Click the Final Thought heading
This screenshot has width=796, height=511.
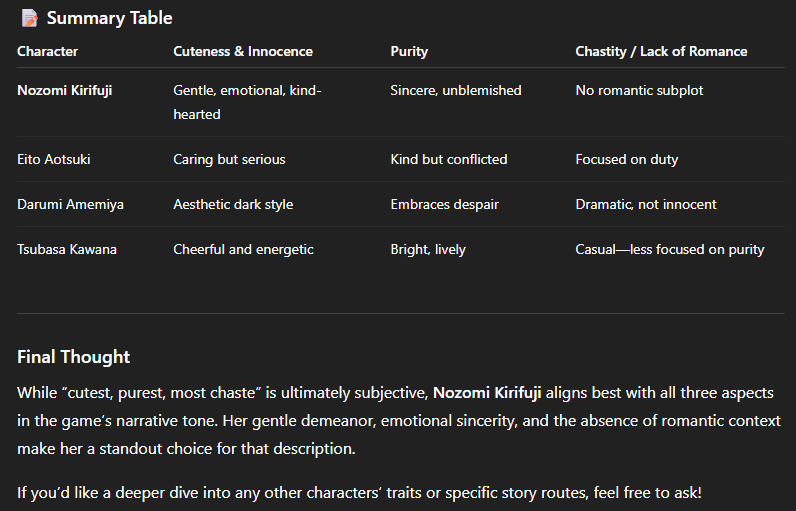click(x=74, y=357)
